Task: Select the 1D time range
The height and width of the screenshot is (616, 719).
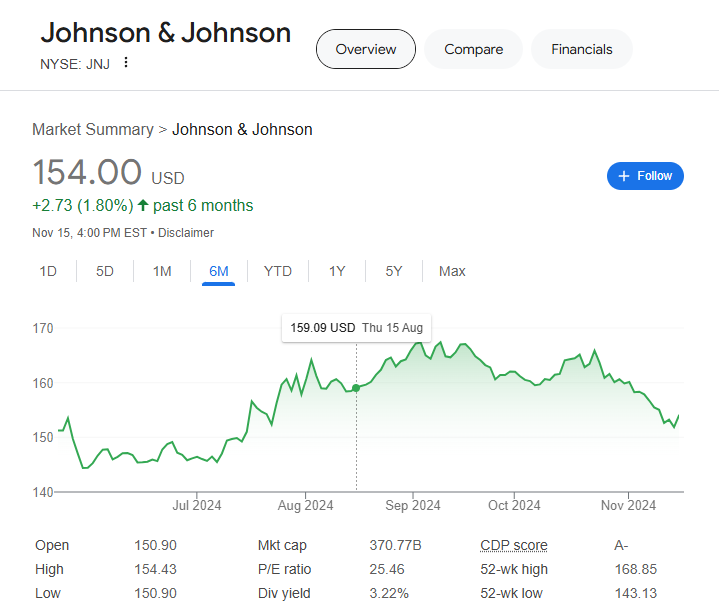Action: pos(48,272)
